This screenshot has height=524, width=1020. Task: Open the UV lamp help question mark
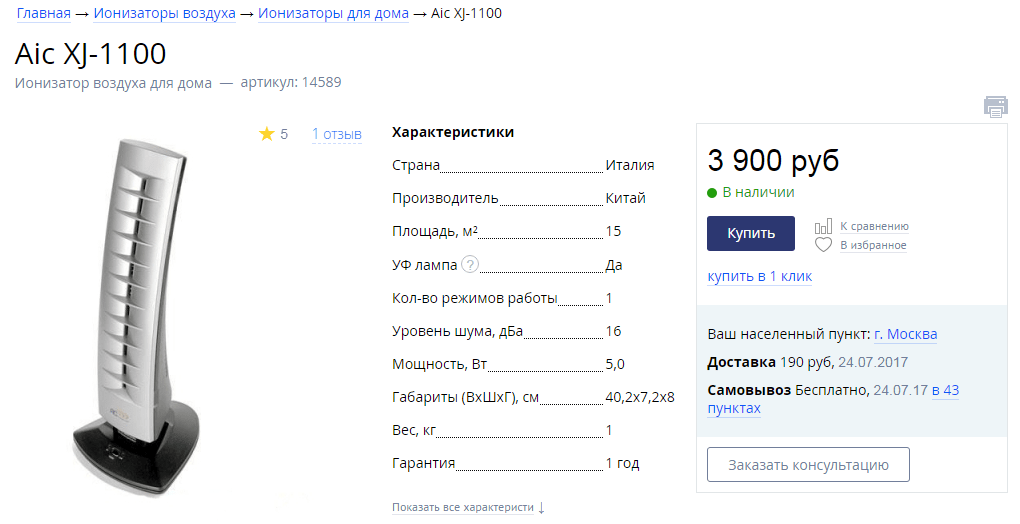[470, 264]
